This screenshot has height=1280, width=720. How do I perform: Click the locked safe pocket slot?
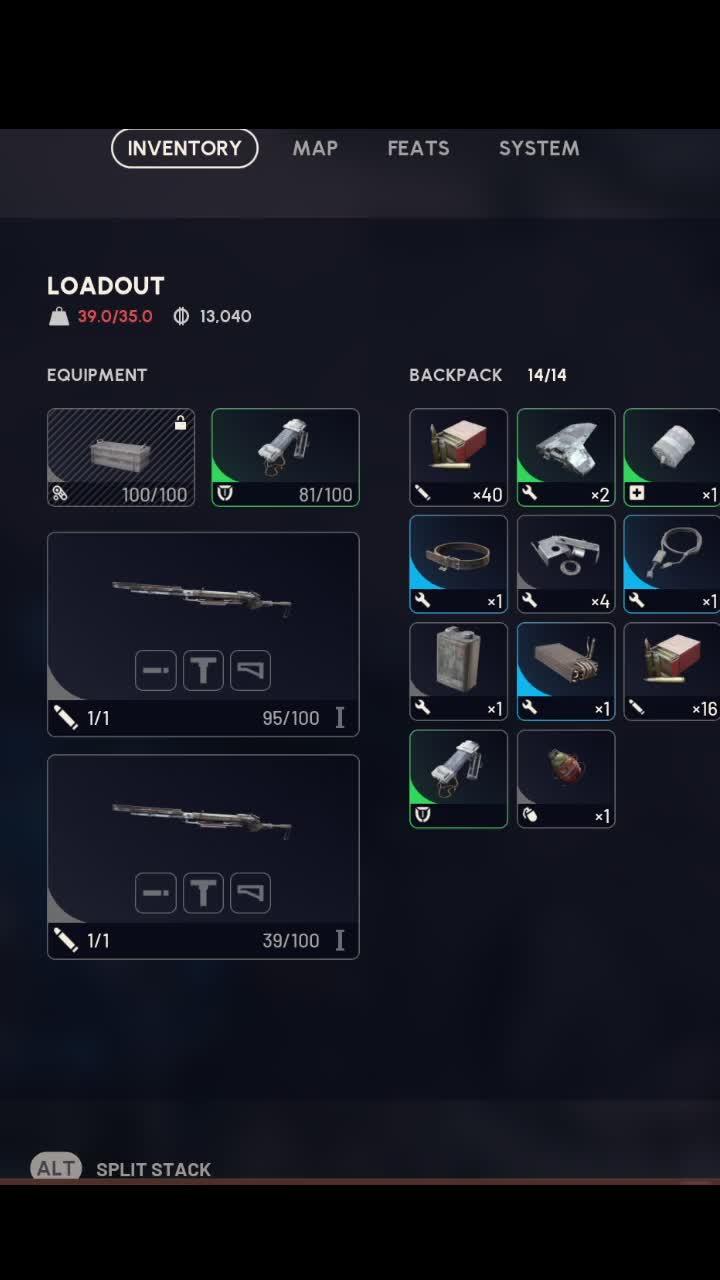[121, 457]
